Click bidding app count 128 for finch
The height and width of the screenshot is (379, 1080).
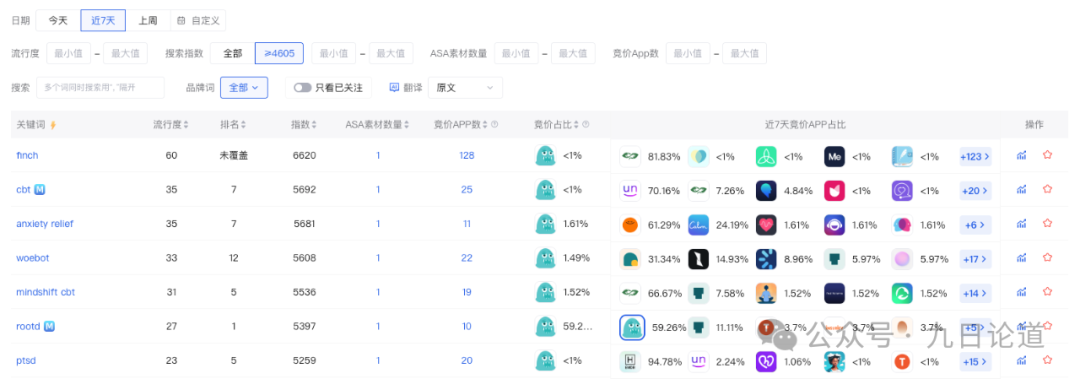(467, 155)
